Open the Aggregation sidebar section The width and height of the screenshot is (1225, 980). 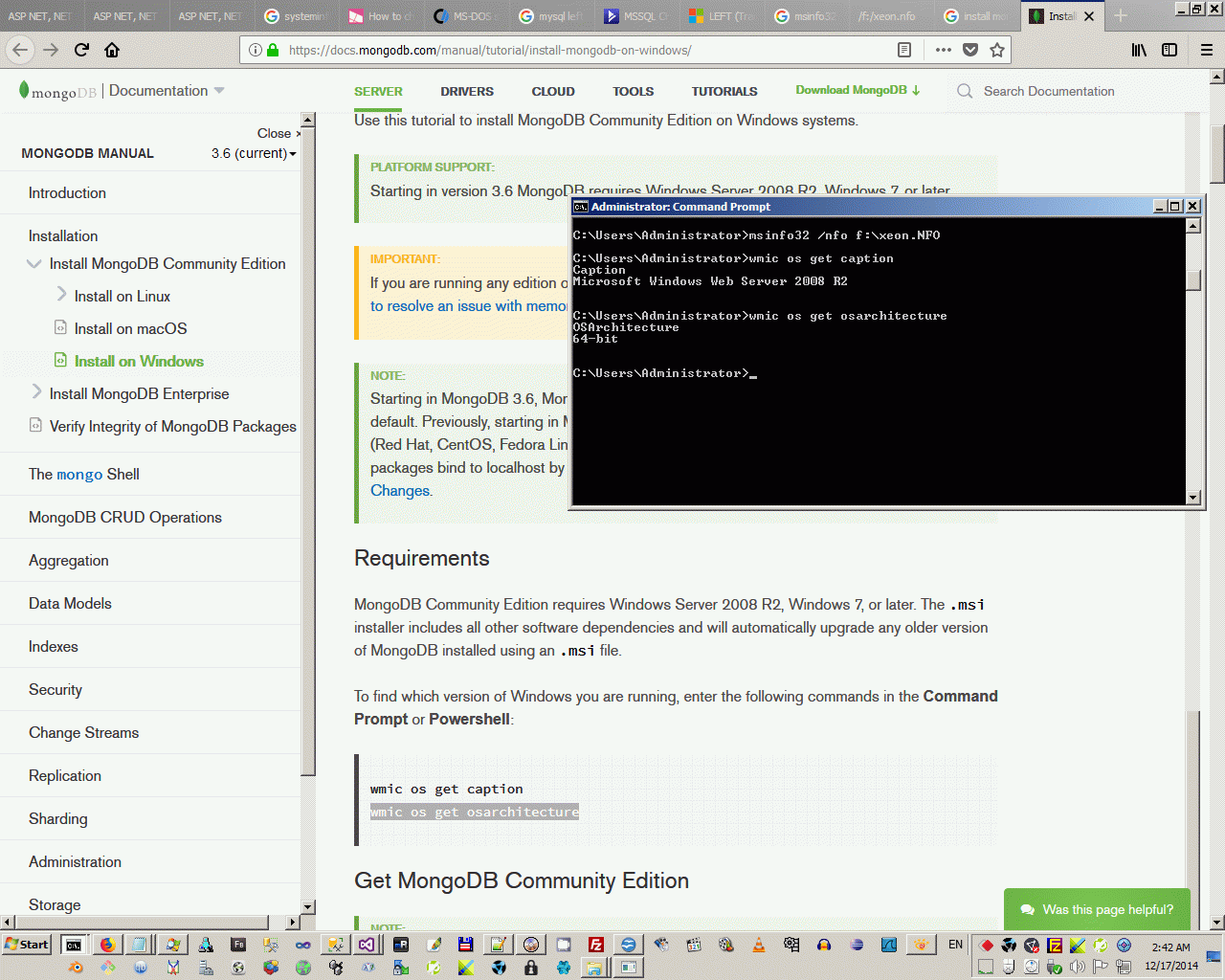click(x=69, y=560)
